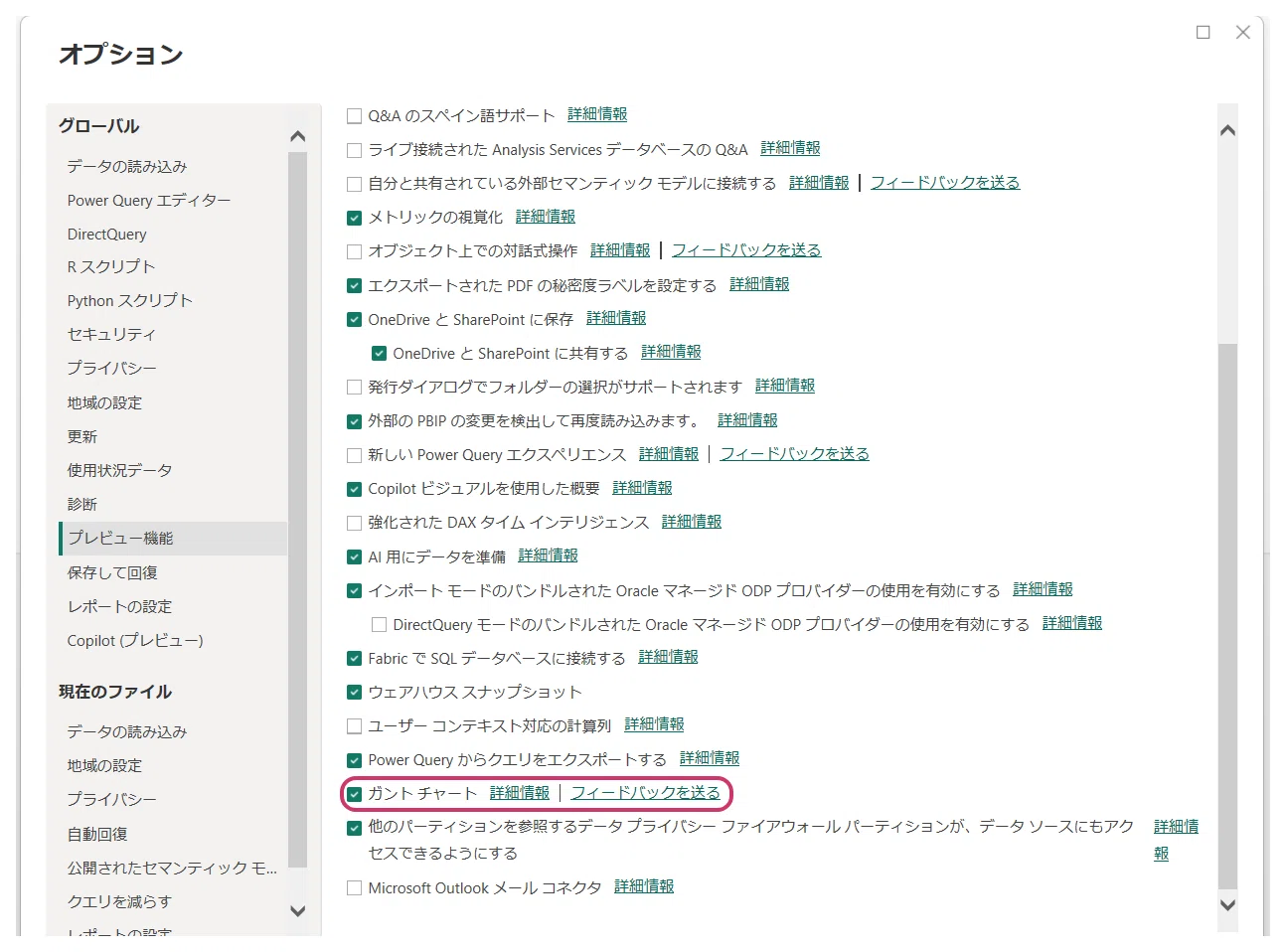Click sidebar scroll-down arrow
The image size is (1286, 952).
(x=297, y=910)
